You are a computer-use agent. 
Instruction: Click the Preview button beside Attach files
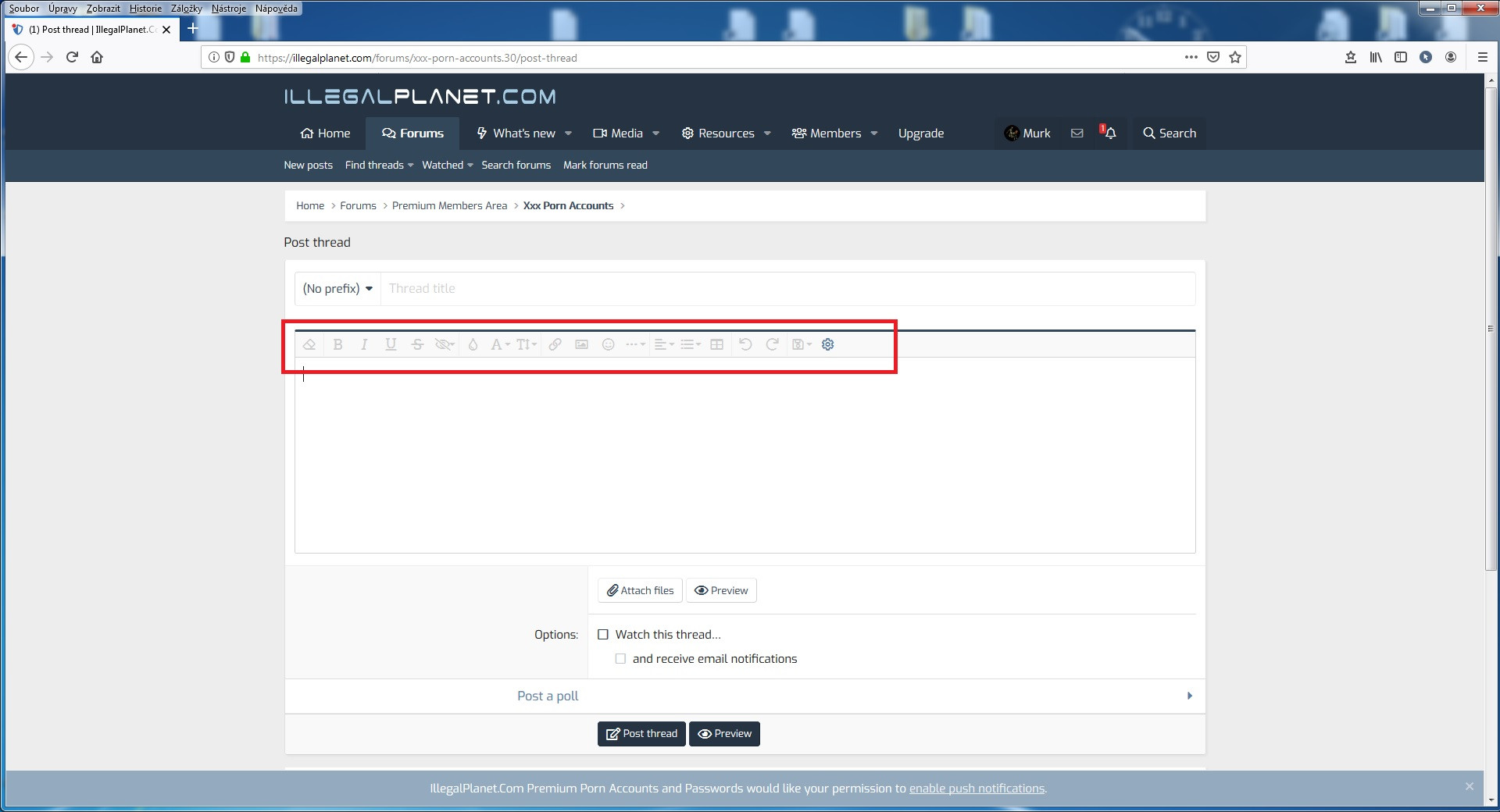721,590
